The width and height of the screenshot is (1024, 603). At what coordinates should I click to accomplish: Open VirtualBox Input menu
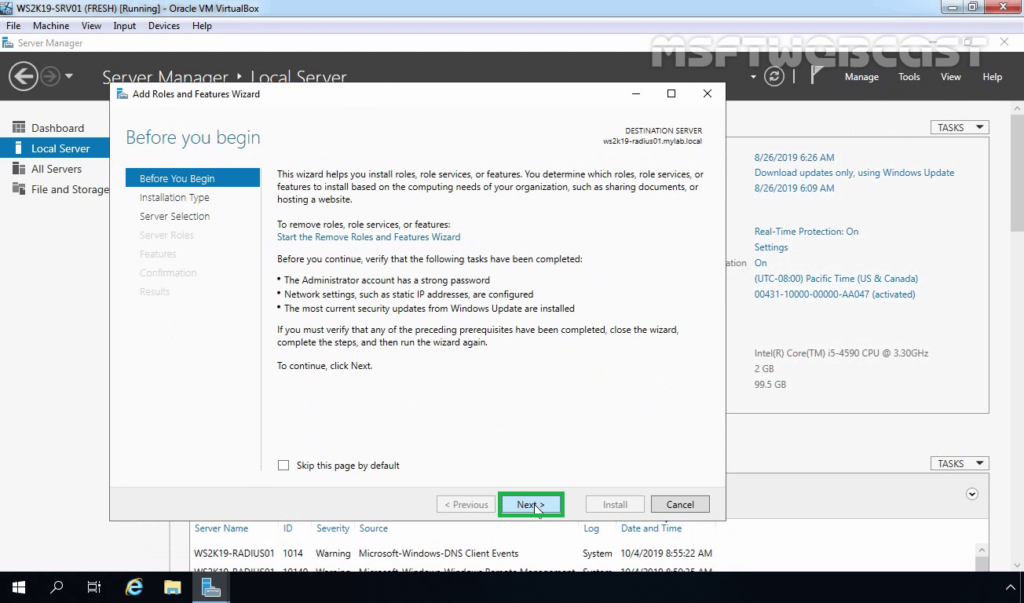click(x=124, y=25)
